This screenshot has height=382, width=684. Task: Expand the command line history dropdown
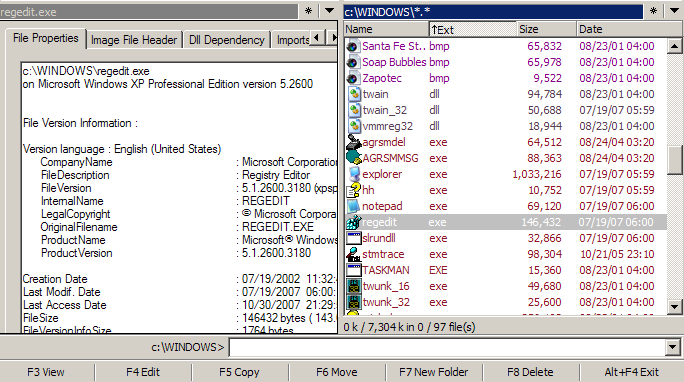click(x=673, y=348)
